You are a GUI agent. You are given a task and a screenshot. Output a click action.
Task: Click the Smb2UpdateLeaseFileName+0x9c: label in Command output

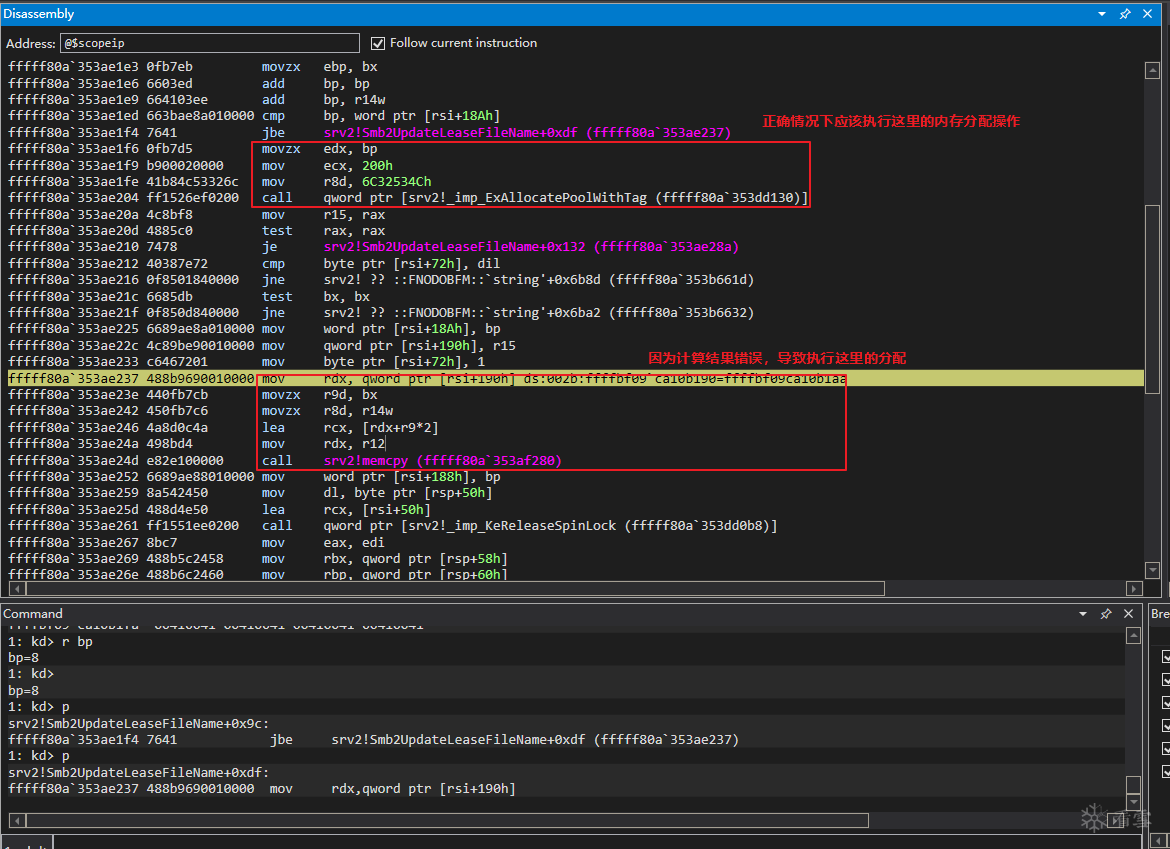(x=139, y=724)
